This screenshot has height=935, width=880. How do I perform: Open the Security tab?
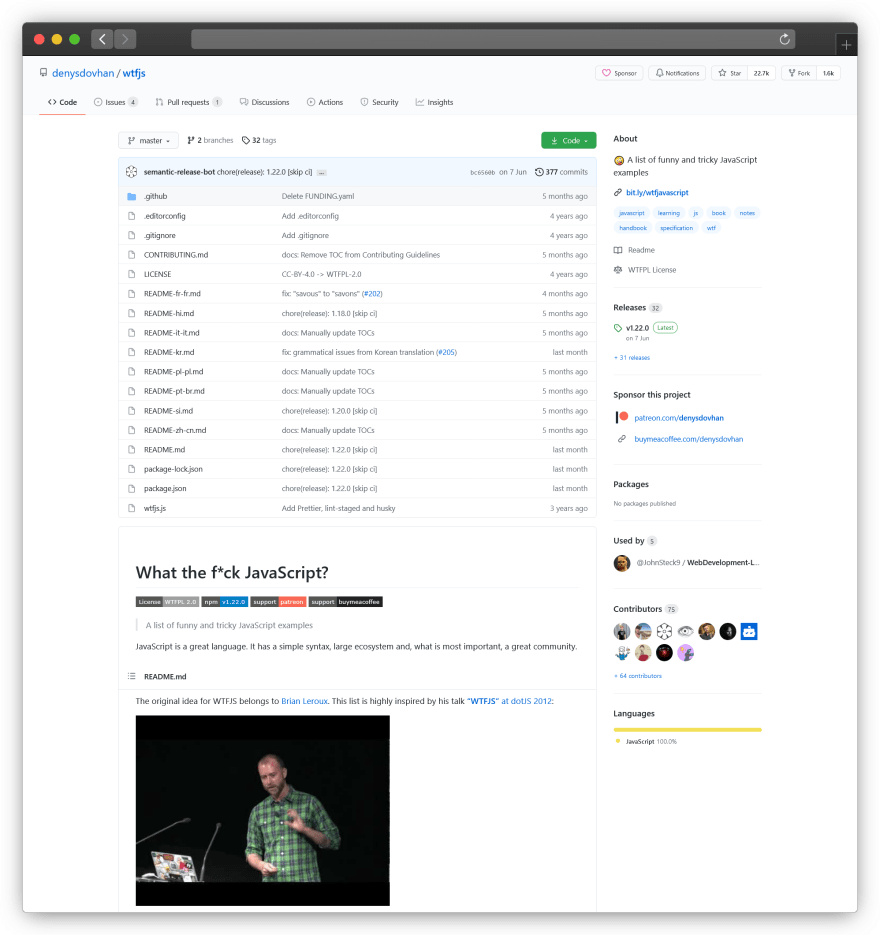pos(379,102)
